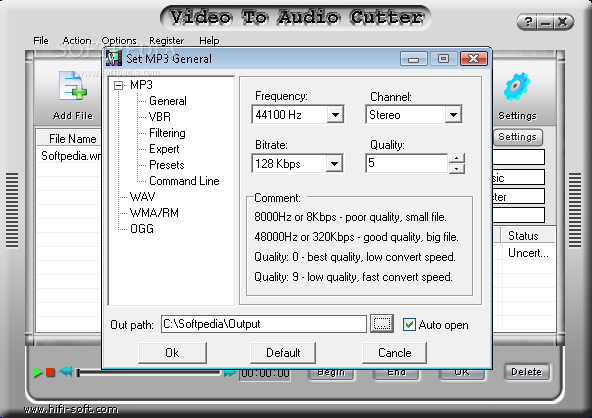
Task: Select Filtering in the MP3 tree
Action: point(167,133)
